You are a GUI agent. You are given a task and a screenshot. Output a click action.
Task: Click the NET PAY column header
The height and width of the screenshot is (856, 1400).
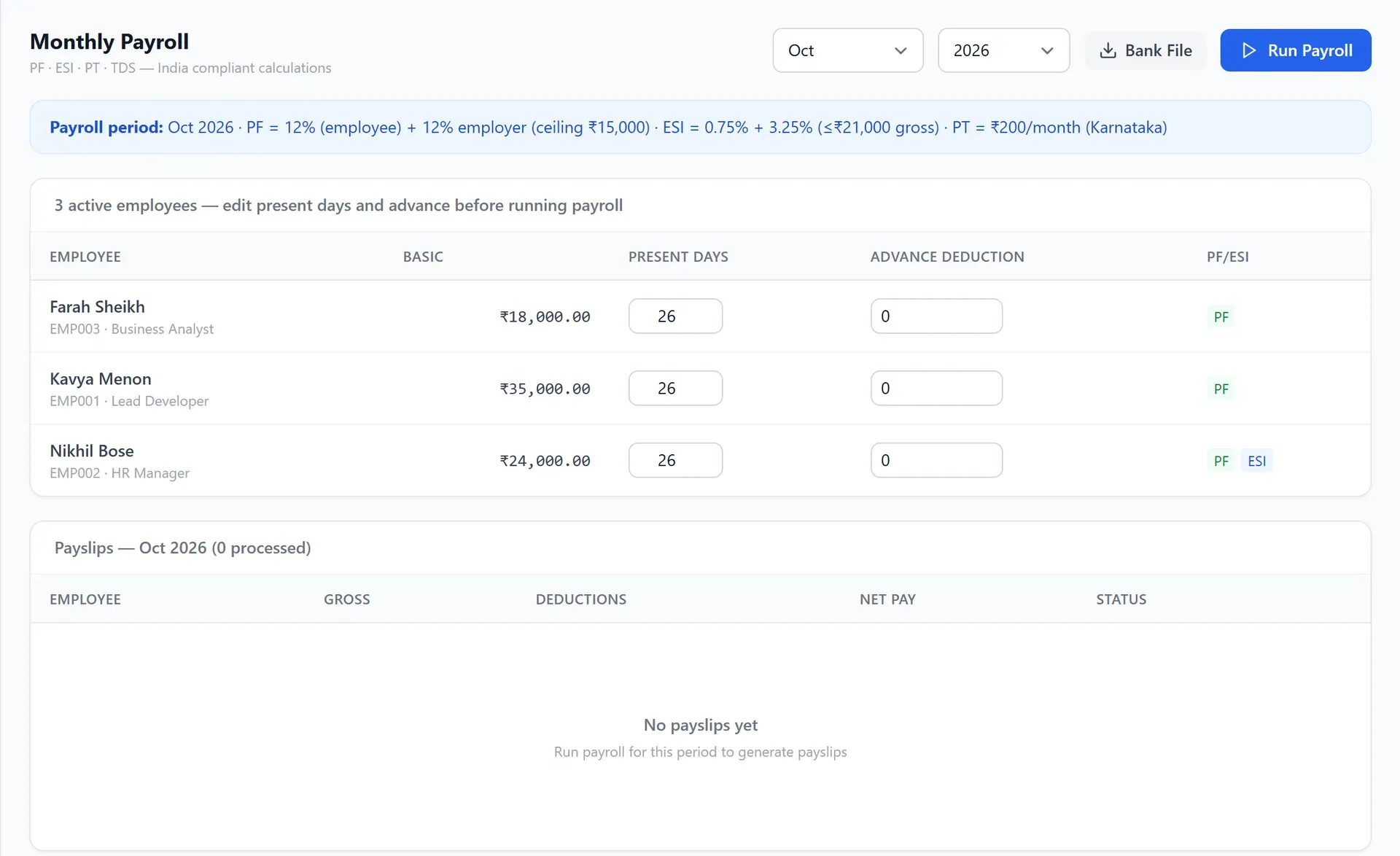point(887,599)
